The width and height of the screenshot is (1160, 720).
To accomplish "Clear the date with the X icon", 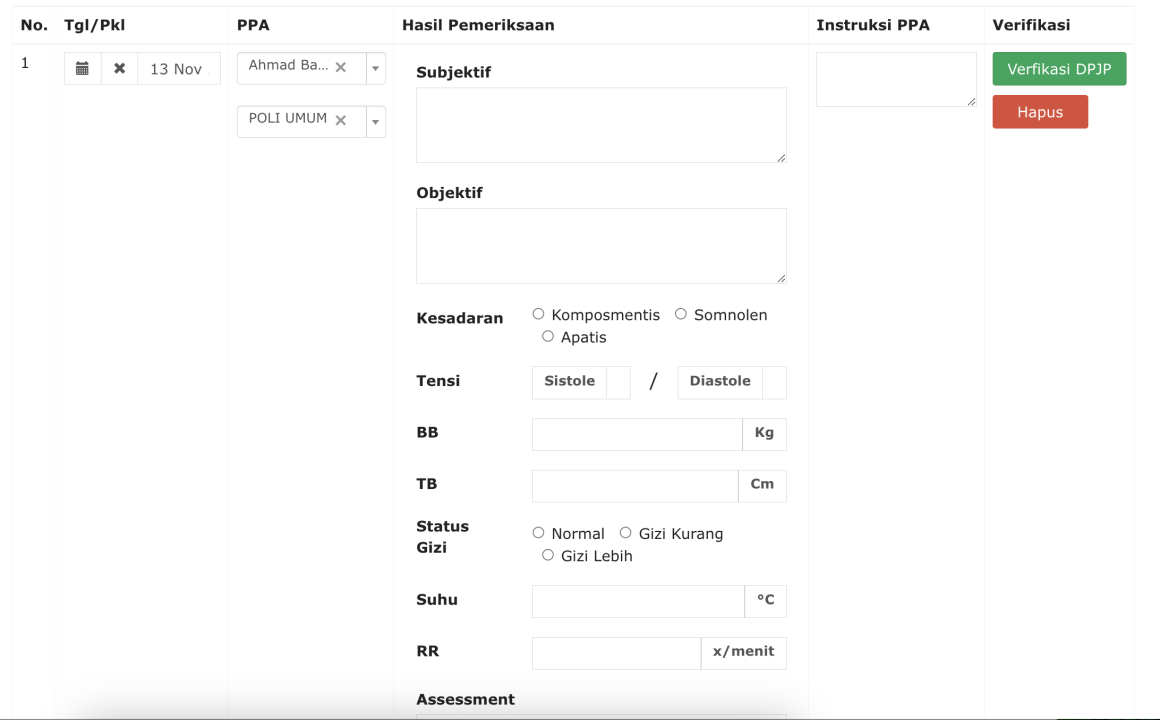I will (119, 69).
